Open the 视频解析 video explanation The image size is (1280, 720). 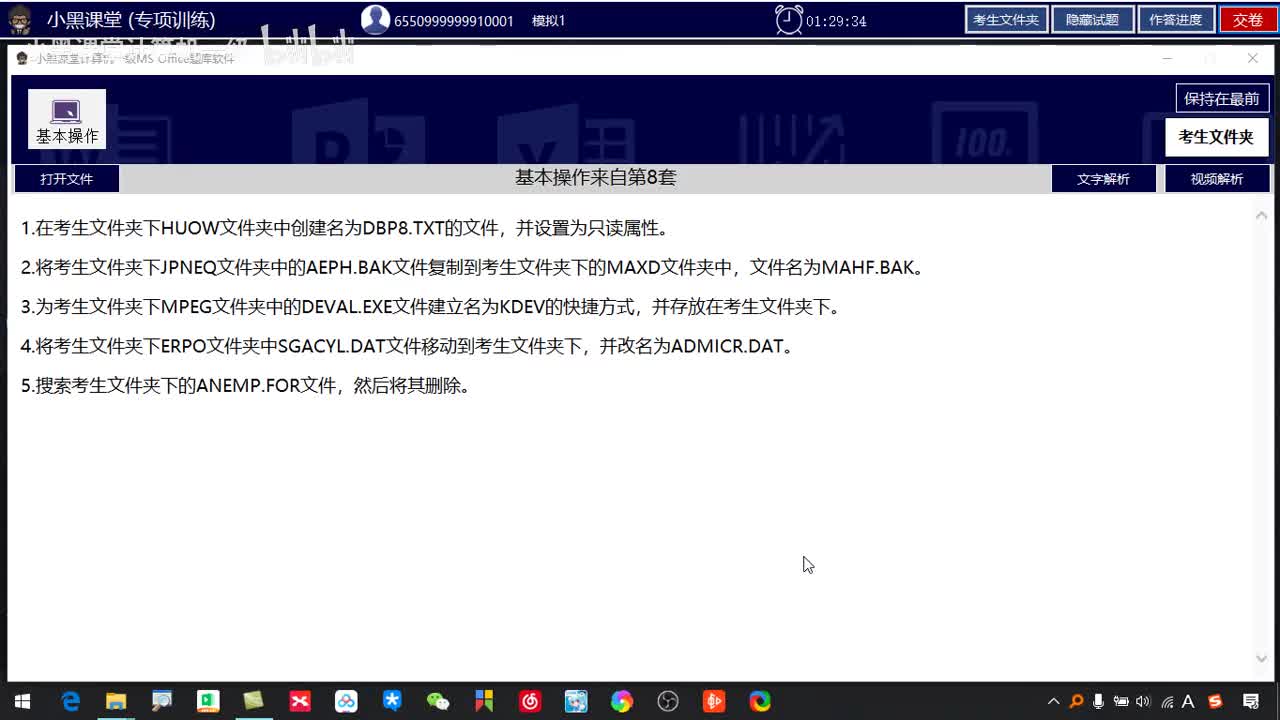click(1217, 179)
